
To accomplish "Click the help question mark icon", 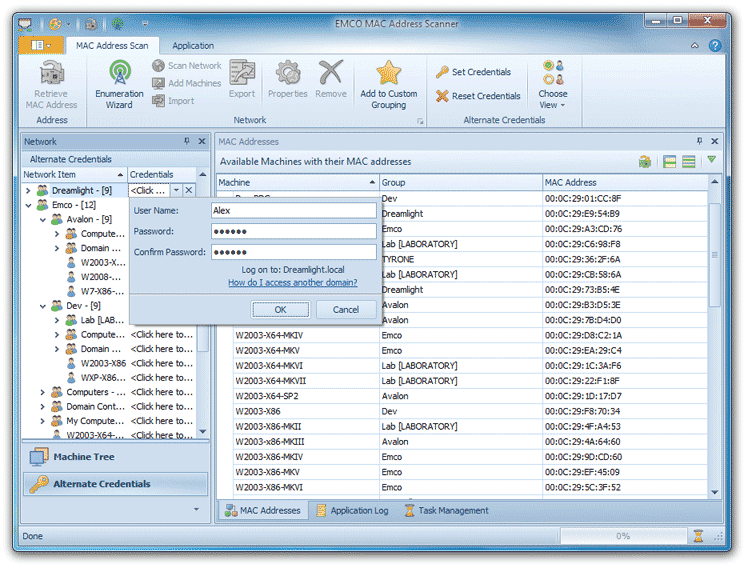I will point(715,46).
